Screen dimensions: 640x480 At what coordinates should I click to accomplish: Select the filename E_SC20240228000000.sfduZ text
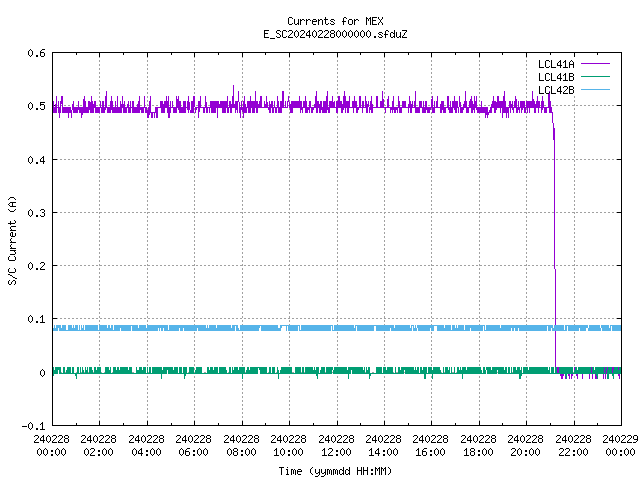click(x=335, y=34)
